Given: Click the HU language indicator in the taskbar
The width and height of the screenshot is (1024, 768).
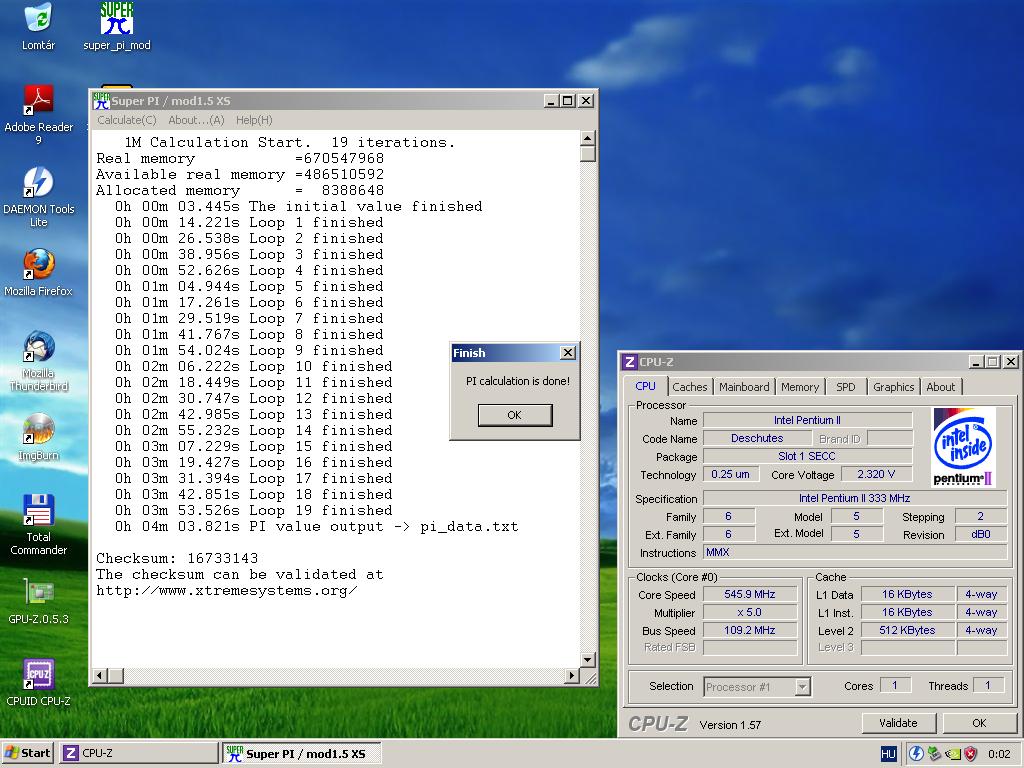Looking at the screenshot, I should pos(888,754).
